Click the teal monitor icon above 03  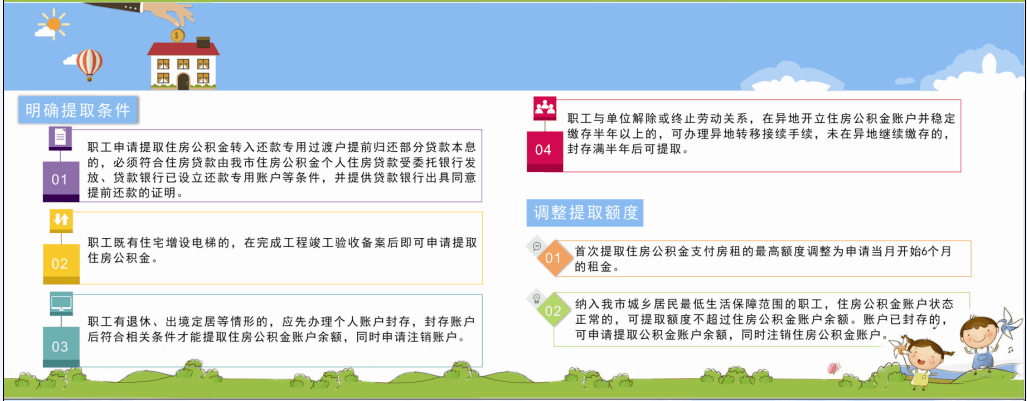(60, 301)
